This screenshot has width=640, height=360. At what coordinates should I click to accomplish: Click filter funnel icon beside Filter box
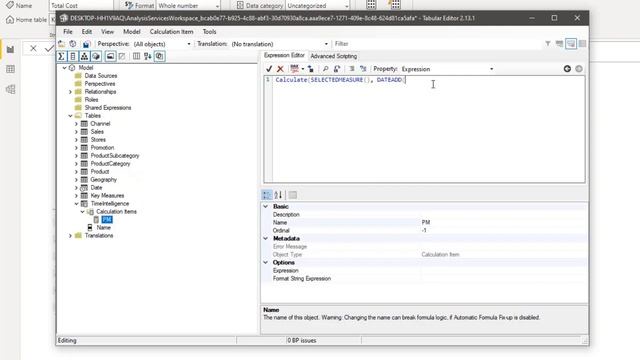click(x=548, y=44)
